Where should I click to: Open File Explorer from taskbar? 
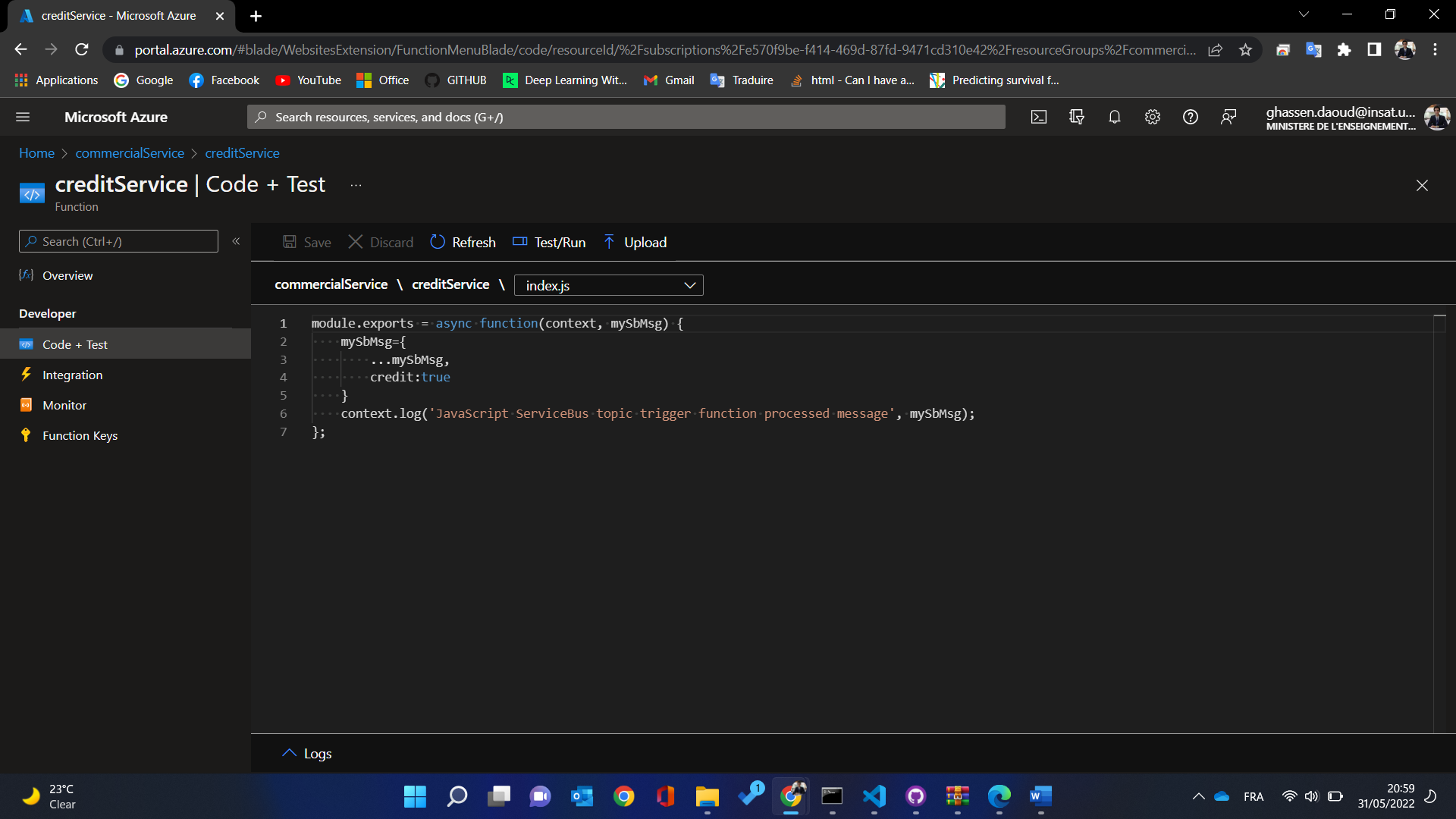707,796
